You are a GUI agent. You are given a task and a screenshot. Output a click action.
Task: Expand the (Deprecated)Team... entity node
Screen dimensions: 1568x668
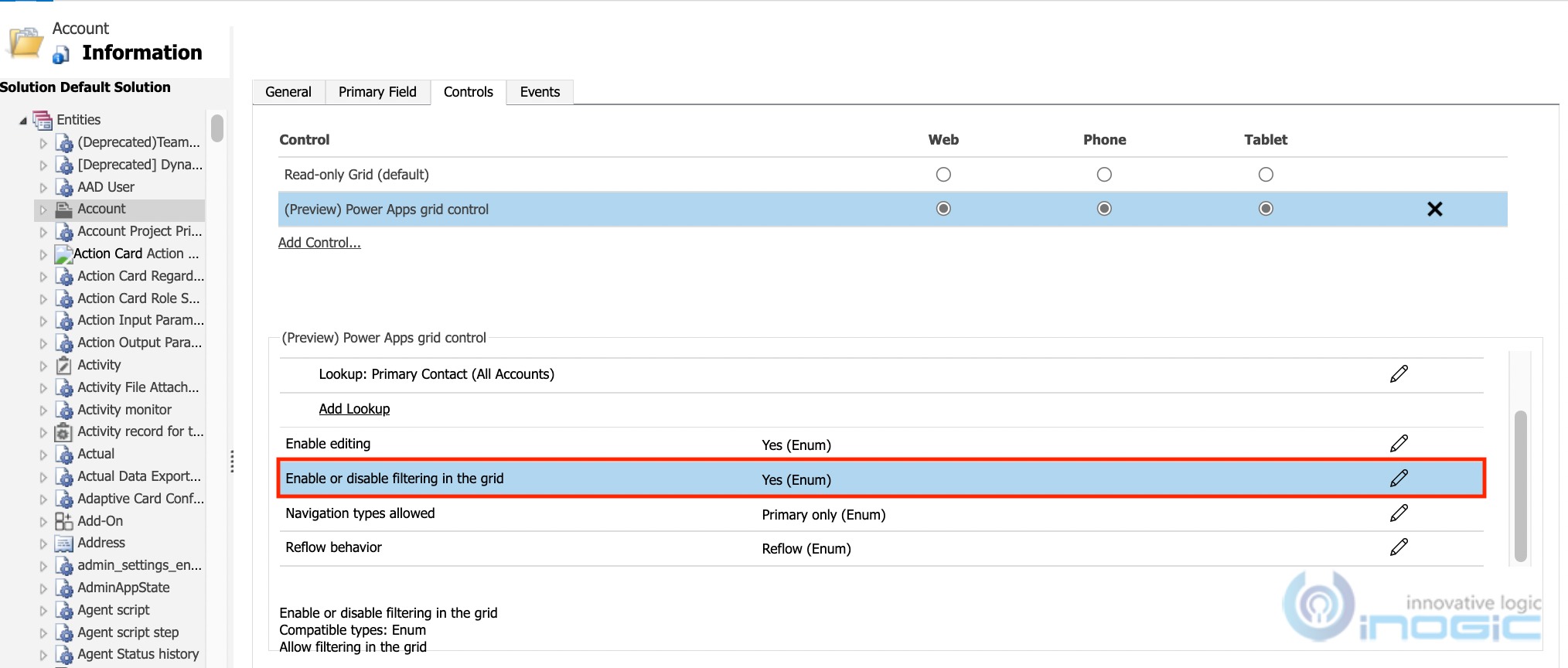43,143
